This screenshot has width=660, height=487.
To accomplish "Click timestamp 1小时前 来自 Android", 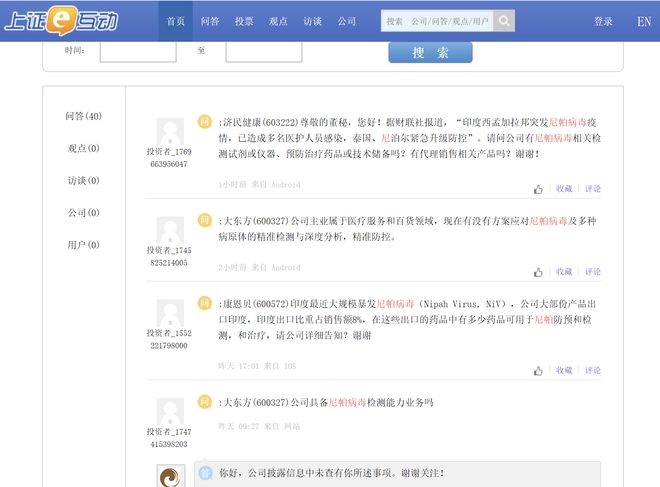I will coord(259,184).
